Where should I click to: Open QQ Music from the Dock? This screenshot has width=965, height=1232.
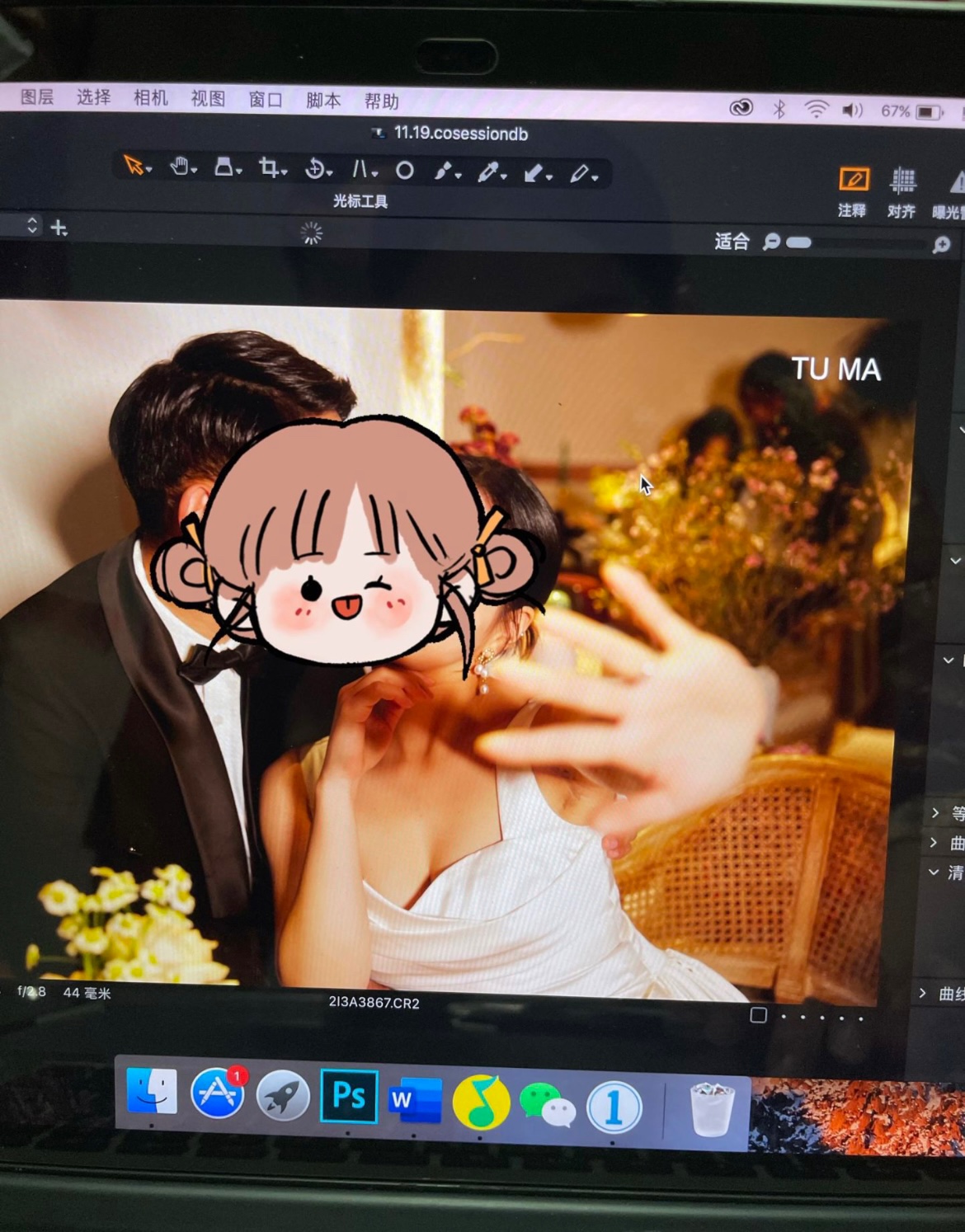point(481,1102)
